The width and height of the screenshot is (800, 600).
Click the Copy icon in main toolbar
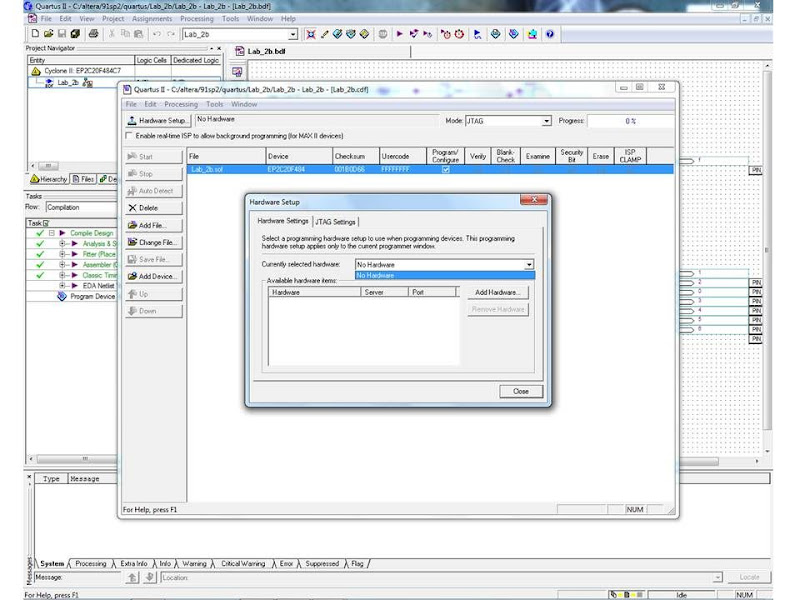tap(125, 34)
